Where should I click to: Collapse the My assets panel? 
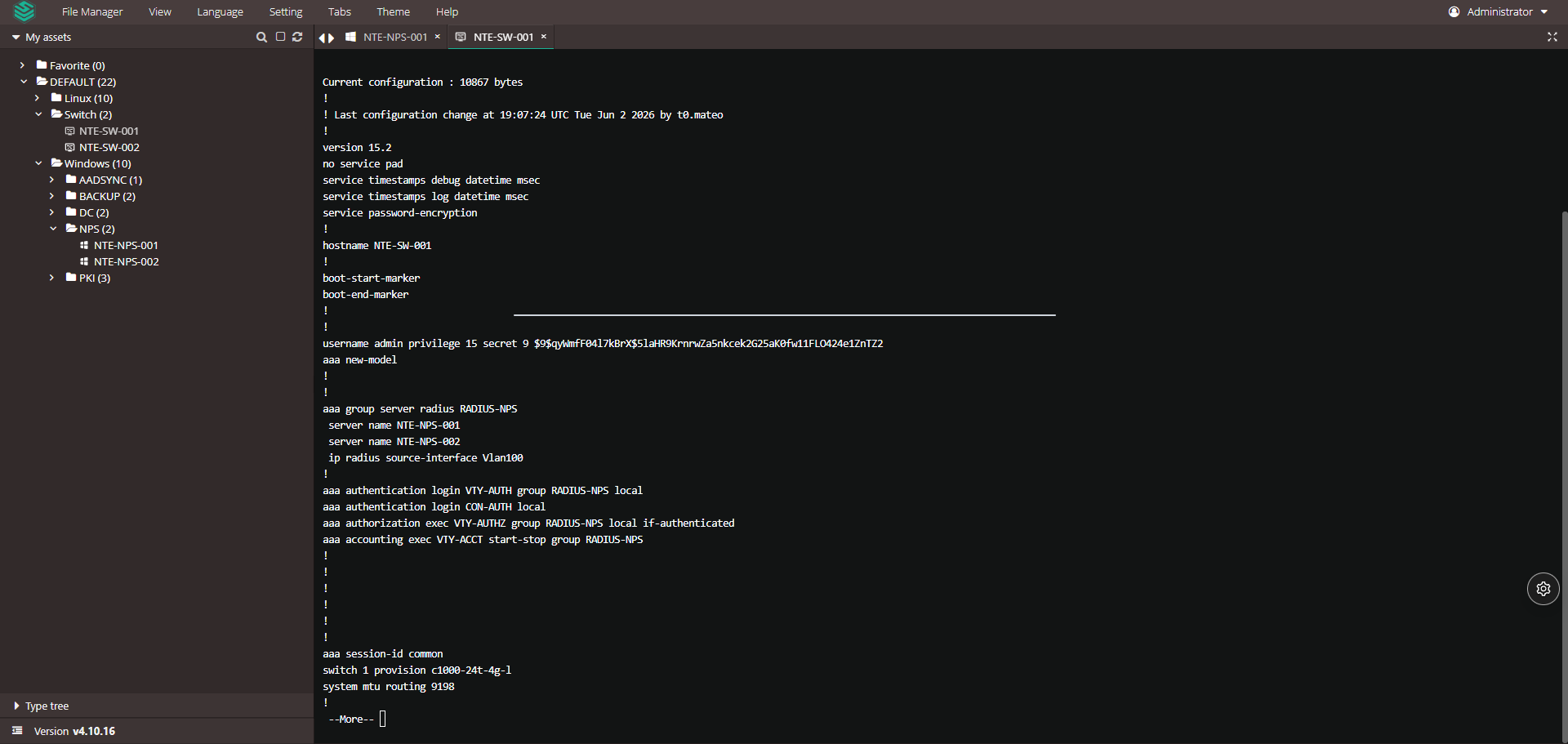point(16,37)
